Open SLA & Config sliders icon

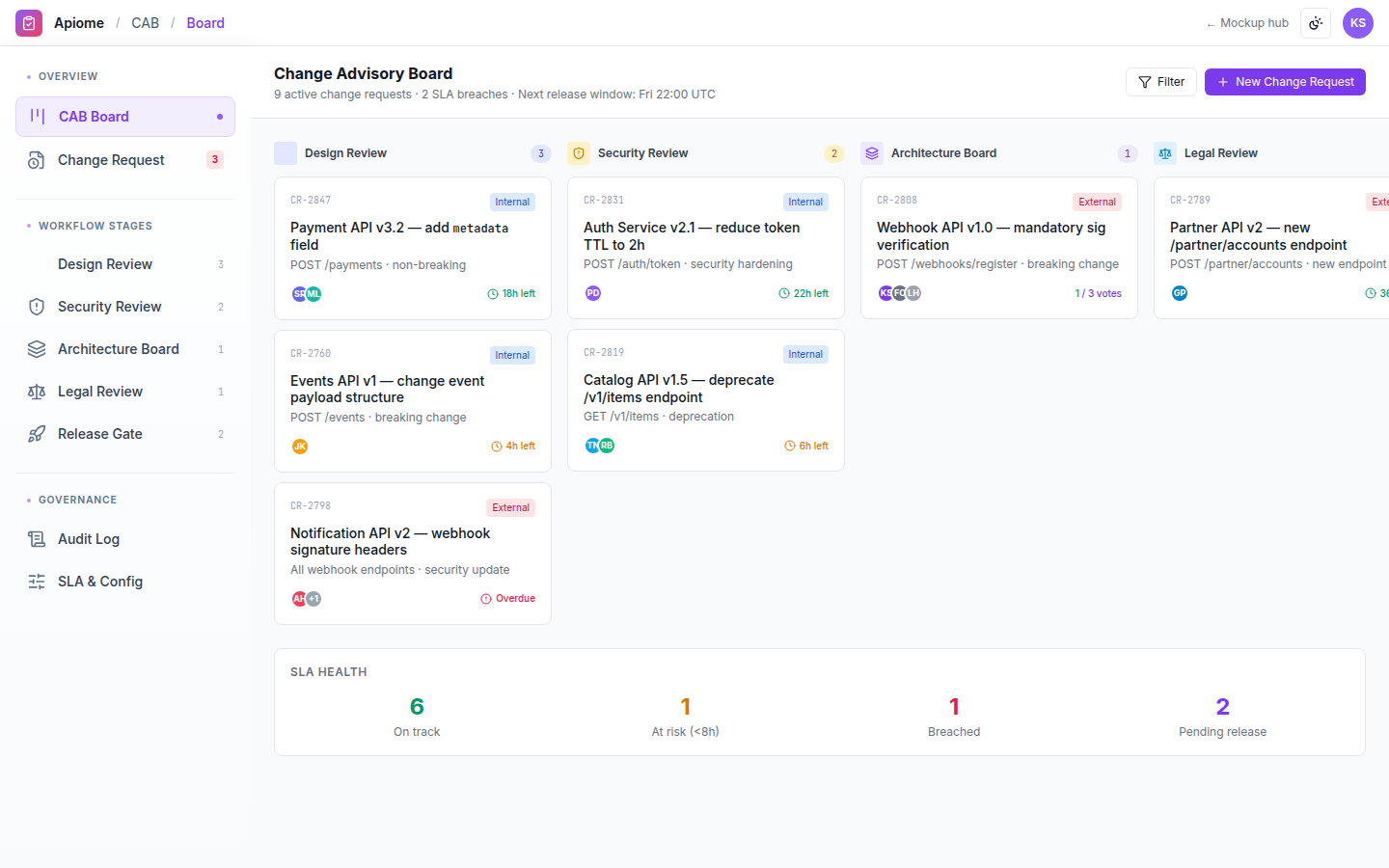pos(37,582)
